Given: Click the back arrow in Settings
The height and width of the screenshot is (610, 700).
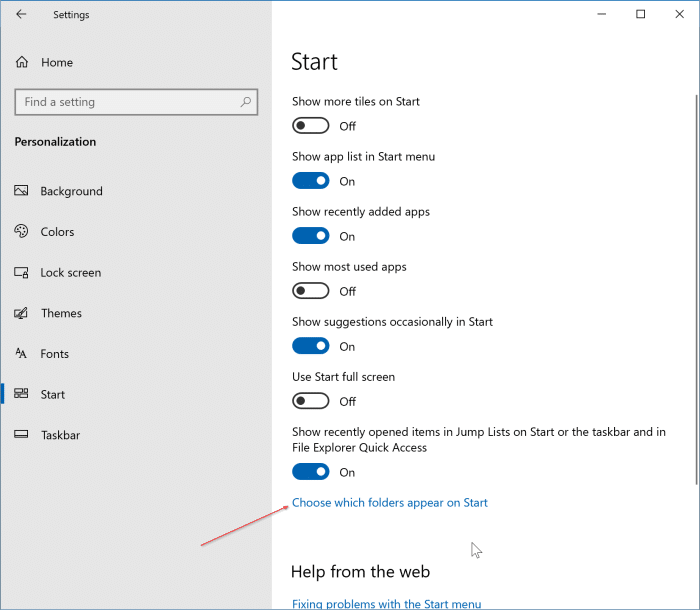Looking at the screenshot, I should [x=21, y=14].
